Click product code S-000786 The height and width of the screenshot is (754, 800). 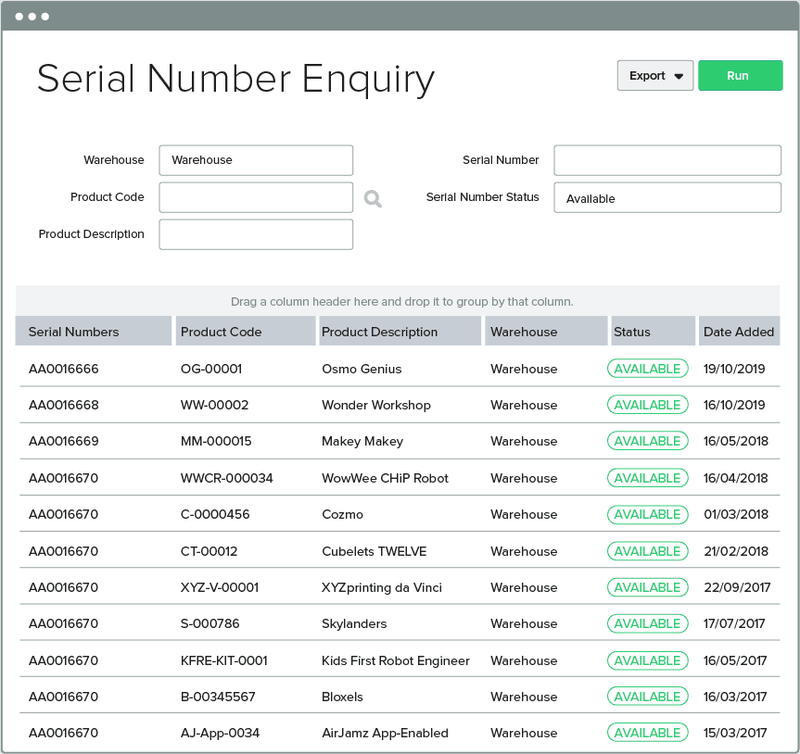(210, 623)
